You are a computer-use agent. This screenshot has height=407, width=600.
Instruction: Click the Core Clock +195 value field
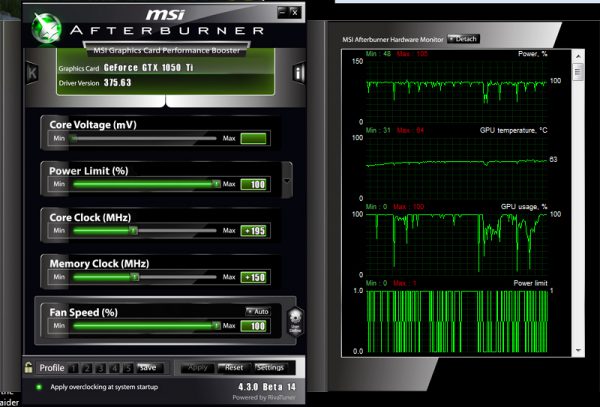coord(253,231)
